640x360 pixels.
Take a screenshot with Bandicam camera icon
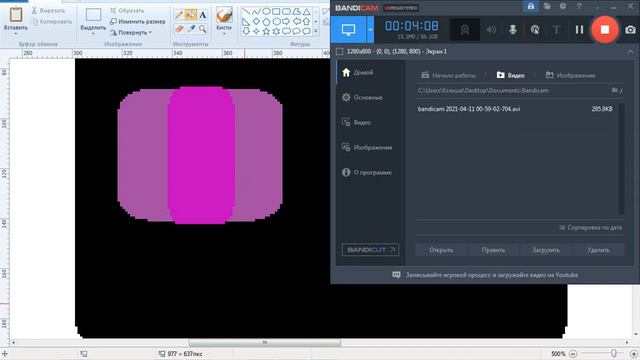pyautogui.click(x=630, y=30)
